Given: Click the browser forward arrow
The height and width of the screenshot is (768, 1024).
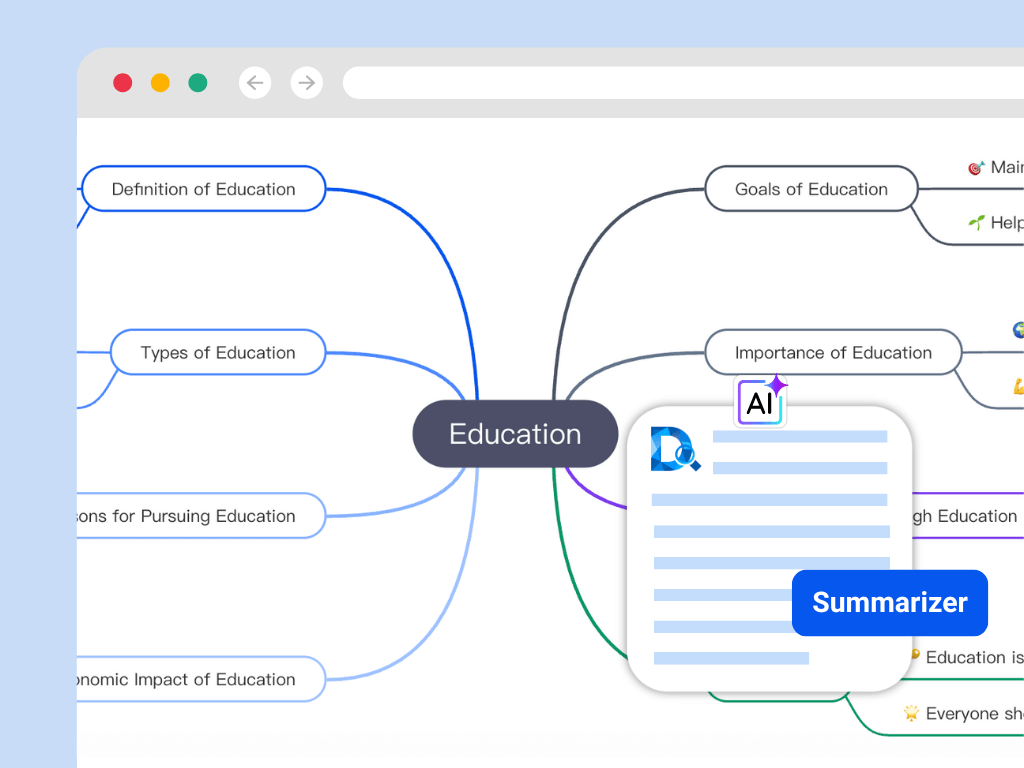Looking at the screenshot, I should pyautogui.click(x=307, y=83).
